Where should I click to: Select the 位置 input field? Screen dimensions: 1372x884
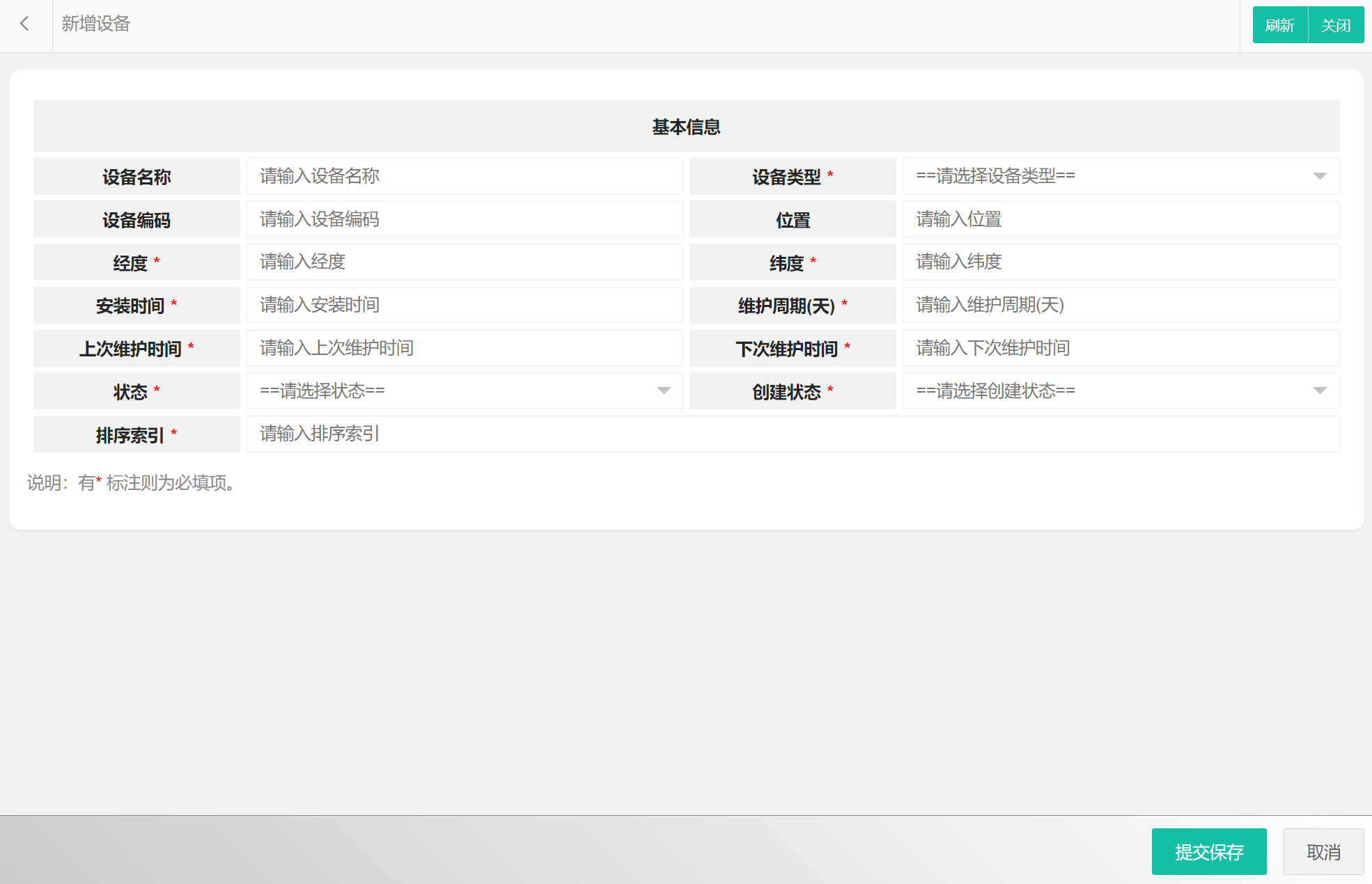pyautogui.click(x=1120, y=219)
